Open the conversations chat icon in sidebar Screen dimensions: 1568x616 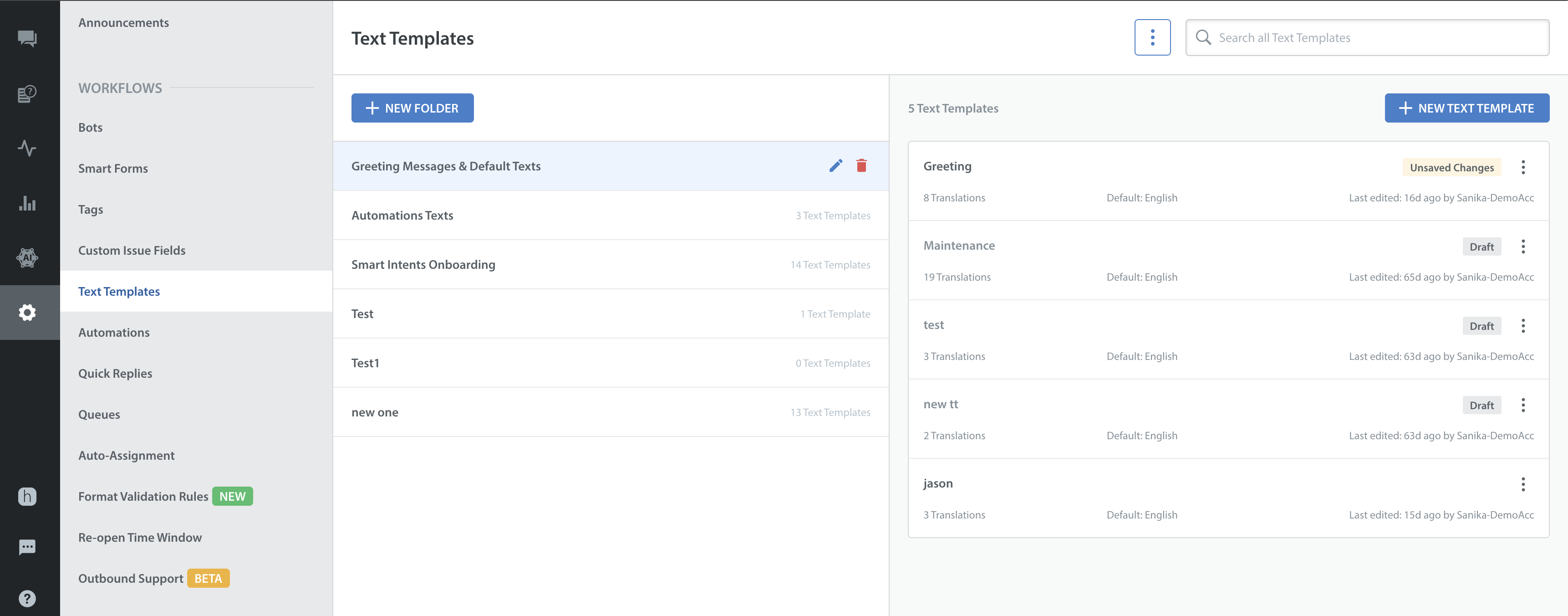(x=27, y=38)
